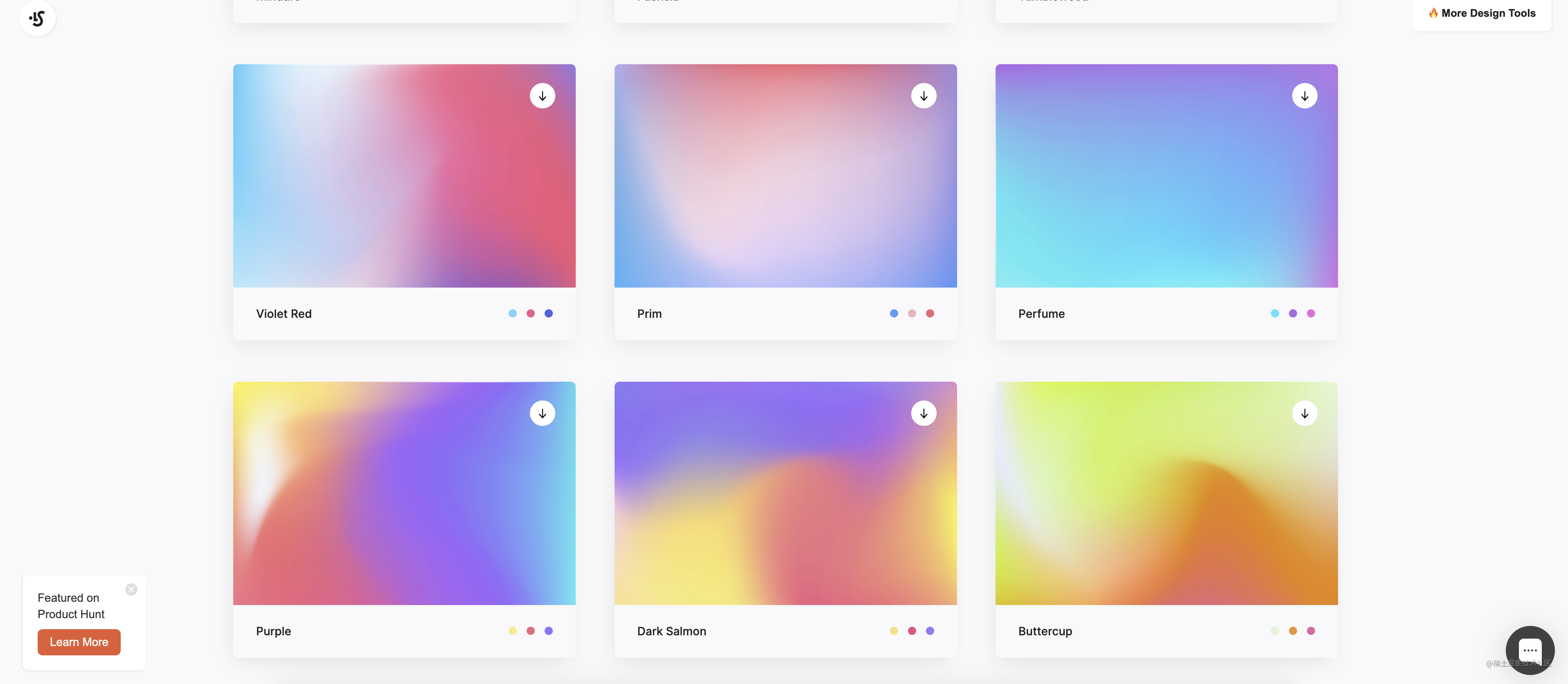Click the site logo in the corner

[38, 18]
